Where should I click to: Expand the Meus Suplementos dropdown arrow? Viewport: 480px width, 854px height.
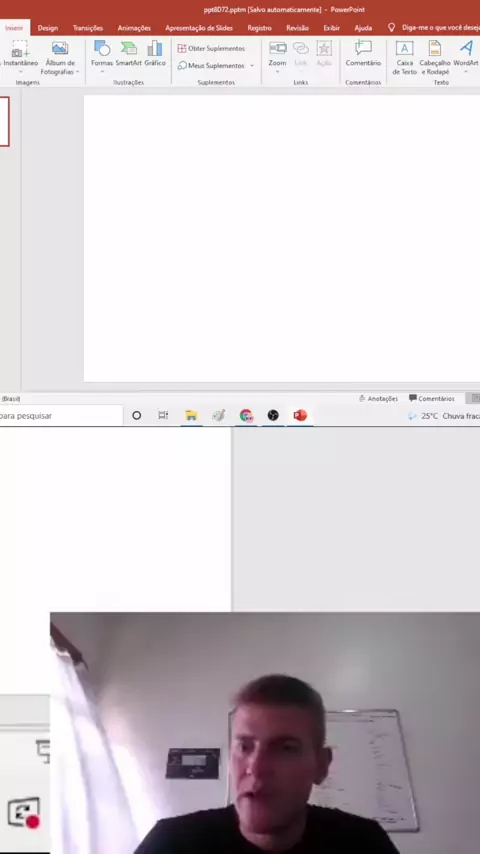(252, 65)
